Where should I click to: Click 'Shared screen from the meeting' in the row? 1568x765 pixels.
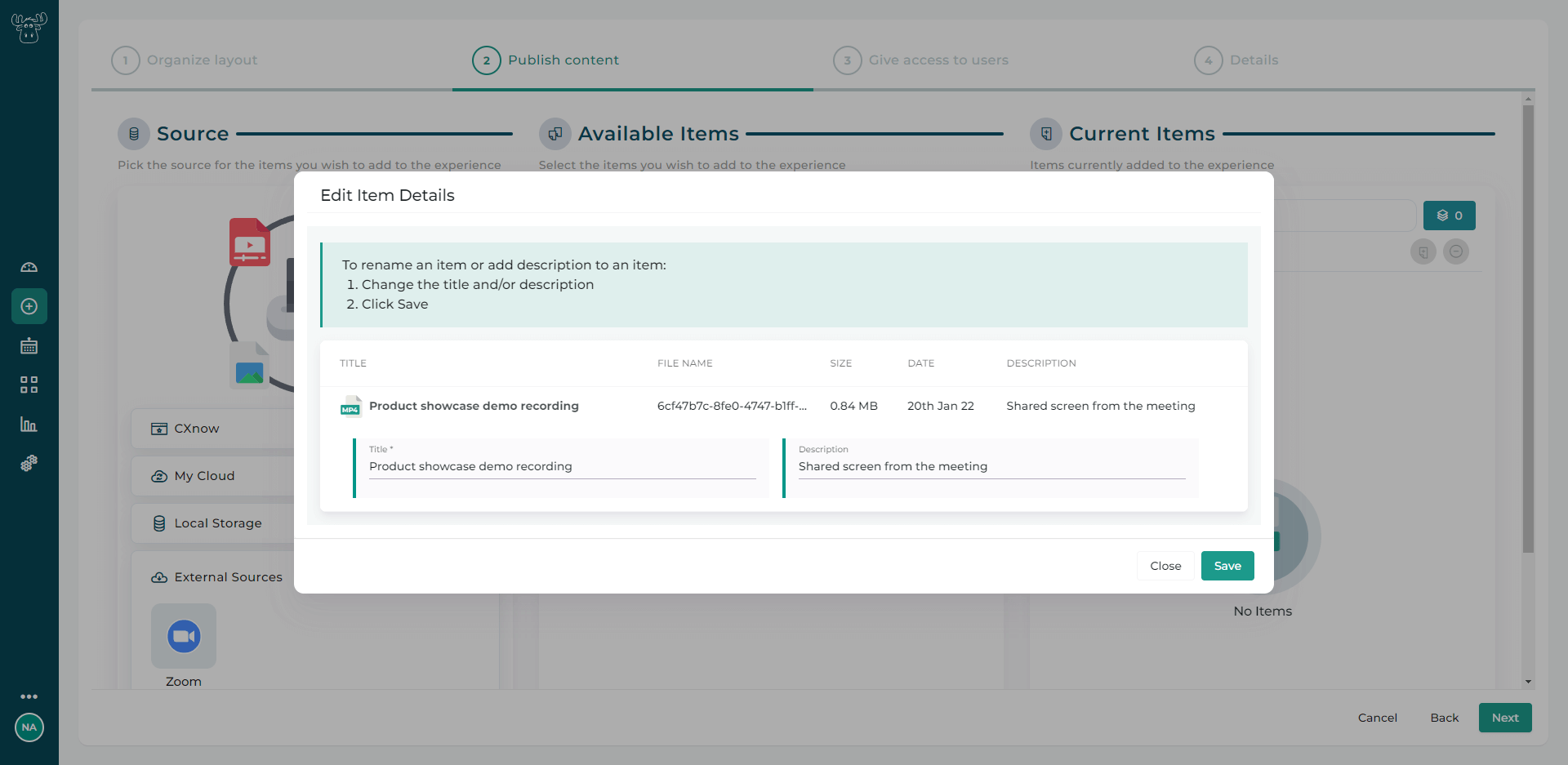(x=1101, y=406)
